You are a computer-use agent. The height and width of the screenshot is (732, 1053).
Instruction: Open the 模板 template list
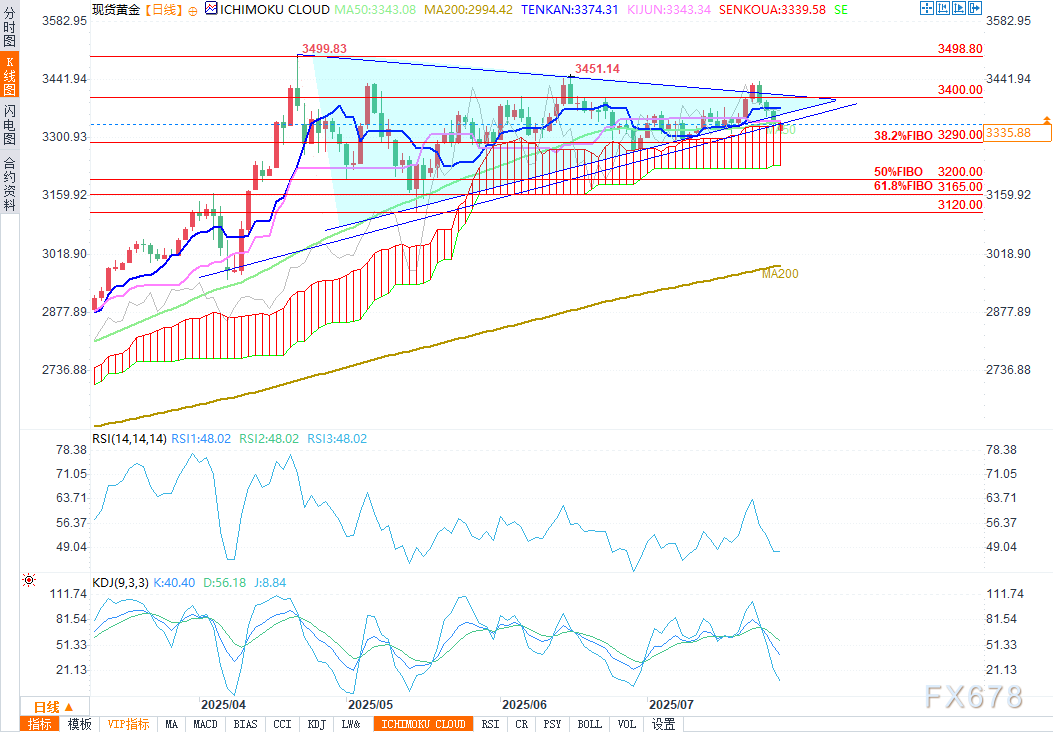(80, 724)
